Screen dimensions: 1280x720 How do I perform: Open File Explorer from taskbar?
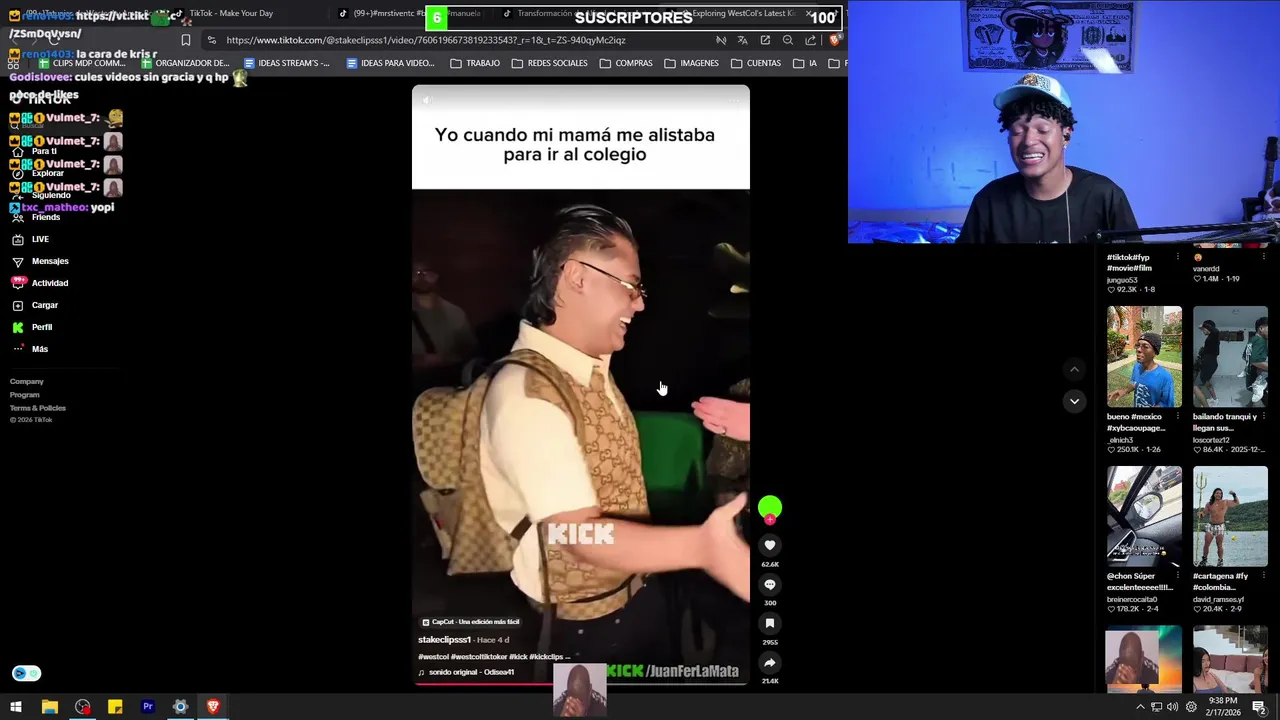pyautogui.click(x=49, y=707)
